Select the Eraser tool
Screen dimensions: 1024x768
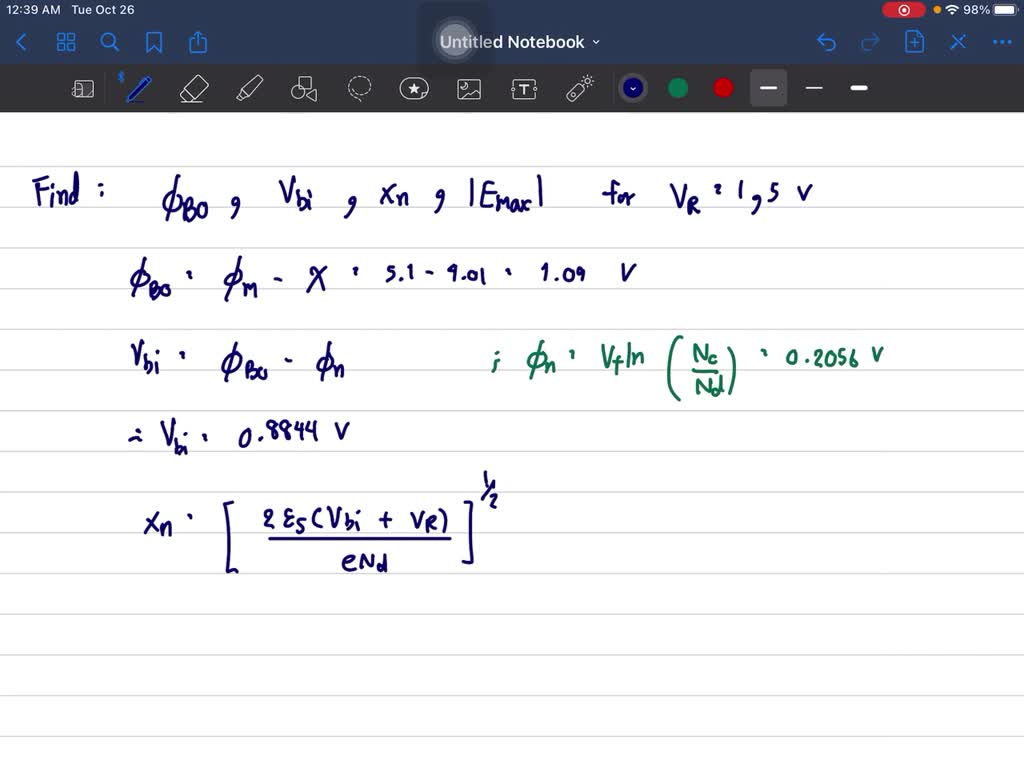tap(194, 88)
